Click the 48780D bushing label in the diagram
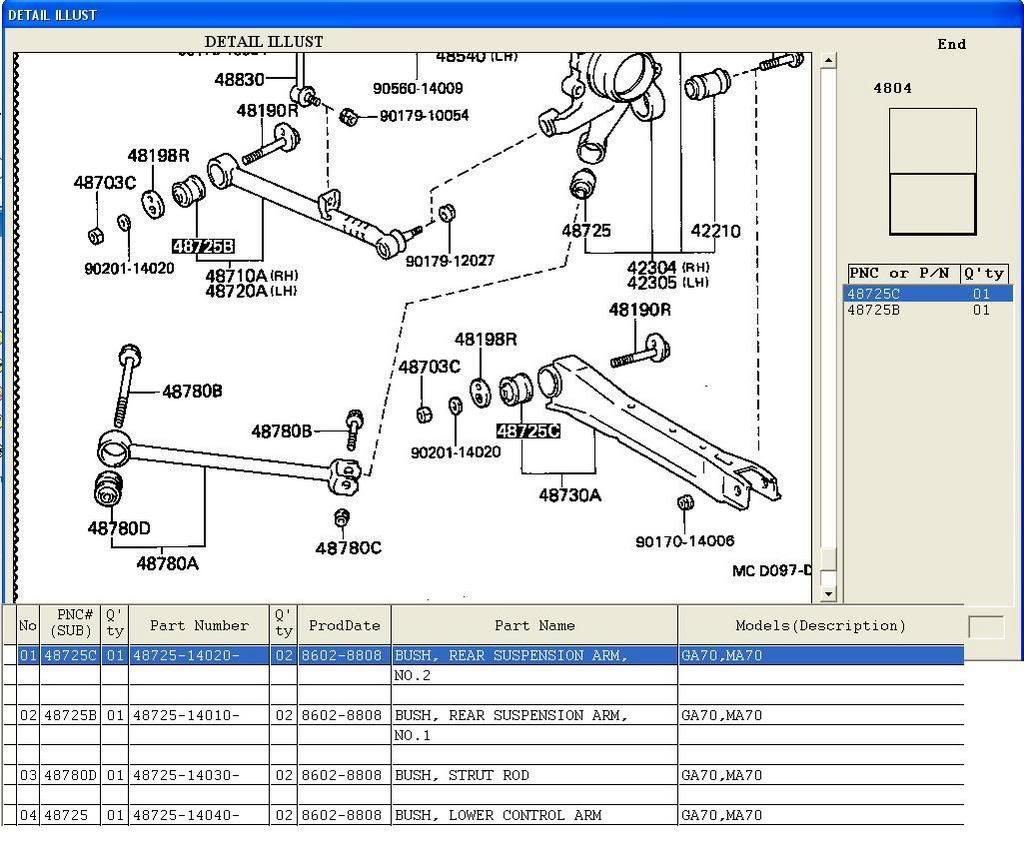The image size is (1024, 855). pos(119,528)
